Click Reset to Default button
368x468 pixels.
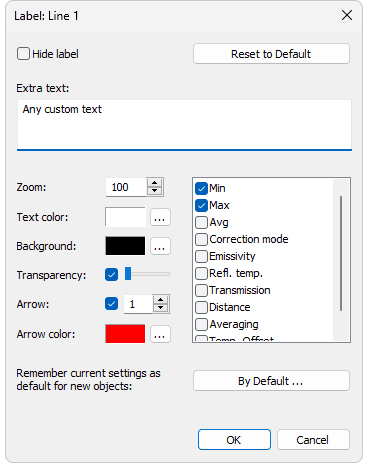point(271,54)
